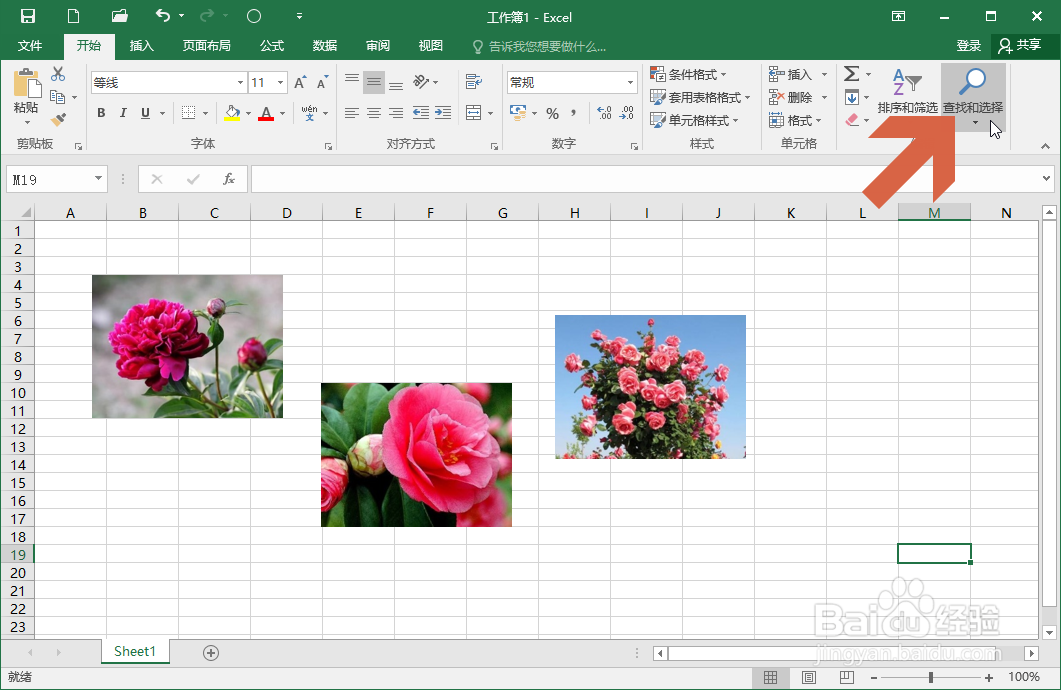Cut selection with scissors icon
This screenshot has height=690, width=1061.
[58, 74]
